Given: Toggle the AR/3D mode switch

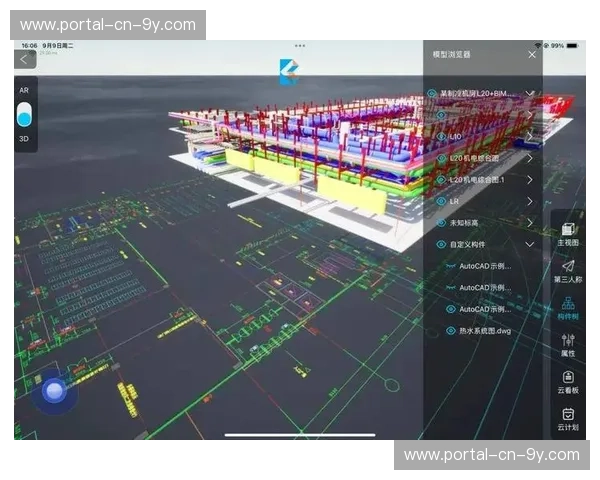Looking at the screenshot, I should 24,113.
